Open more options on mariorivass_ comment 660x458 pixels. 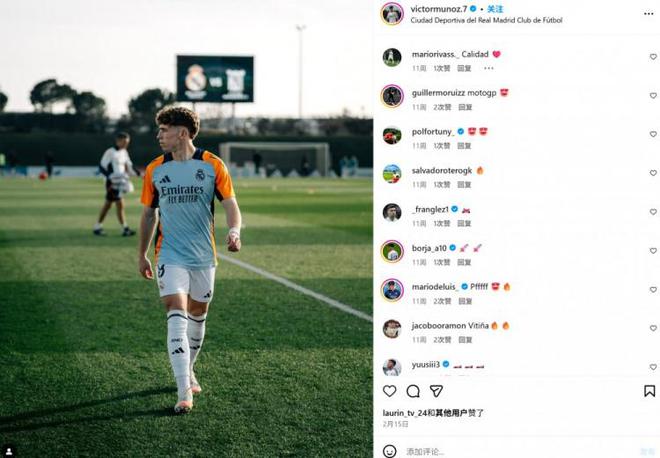click(489, 68)
